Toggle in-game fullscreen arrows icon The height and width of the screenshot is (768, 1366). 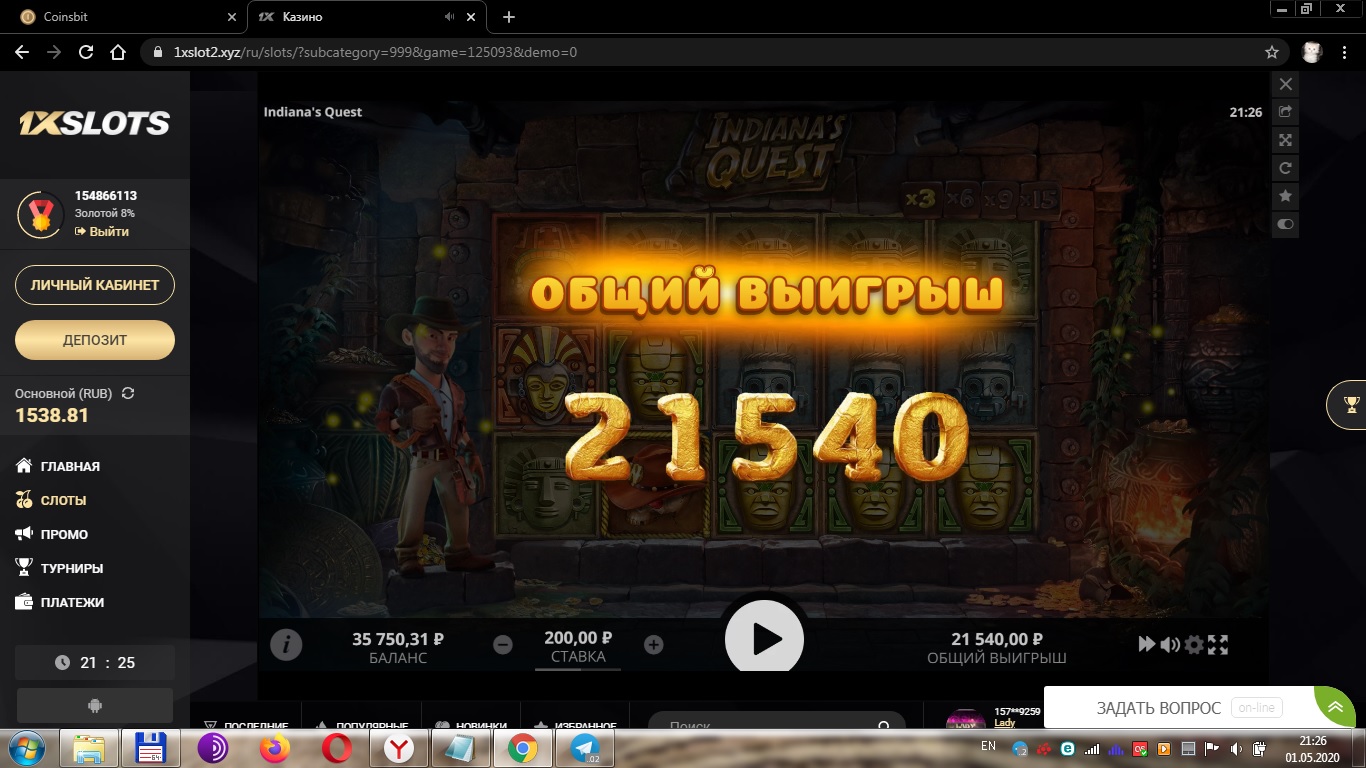tap(1217, 645)
